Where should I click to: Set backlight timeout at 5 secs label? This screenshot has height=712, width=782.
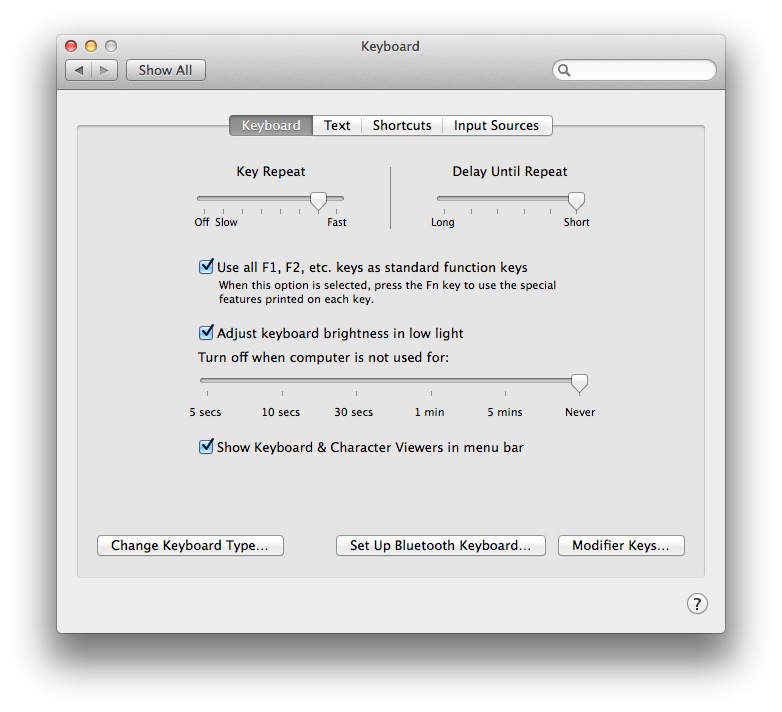click(x=205, y=412)
